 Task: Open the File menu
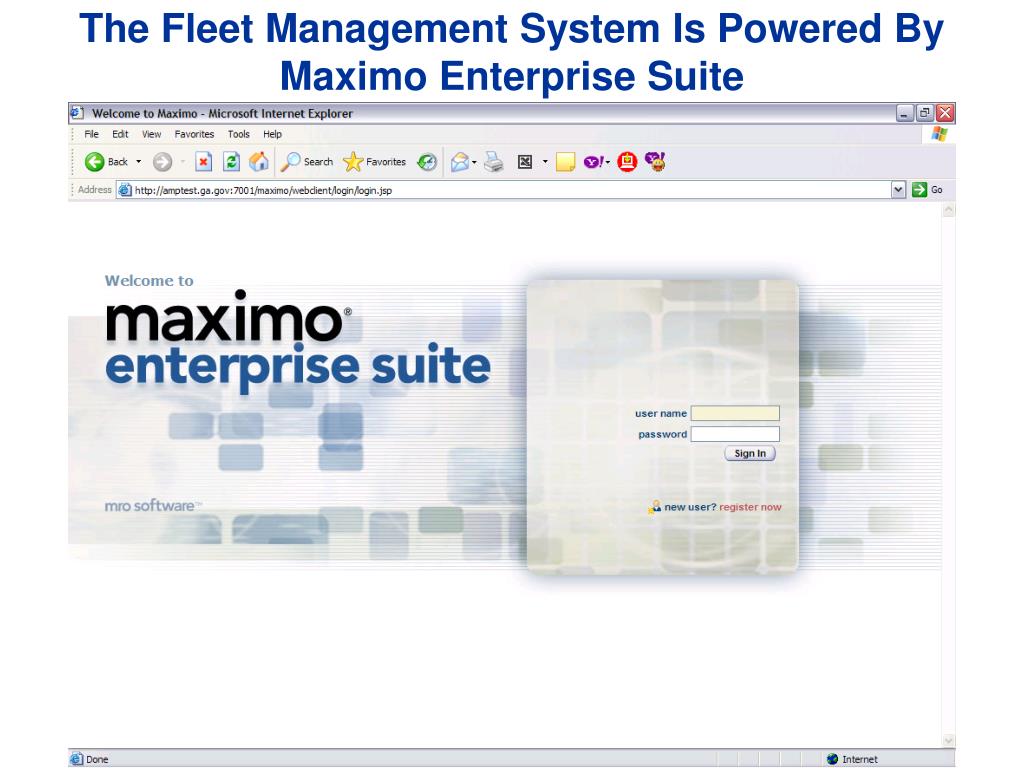(x=91, y=134)
